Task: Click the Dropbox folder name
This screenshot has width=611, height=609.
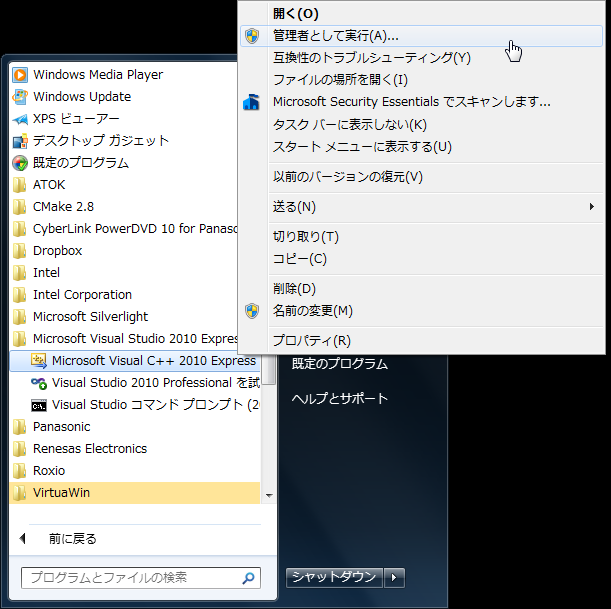Action: click(57, 251)
